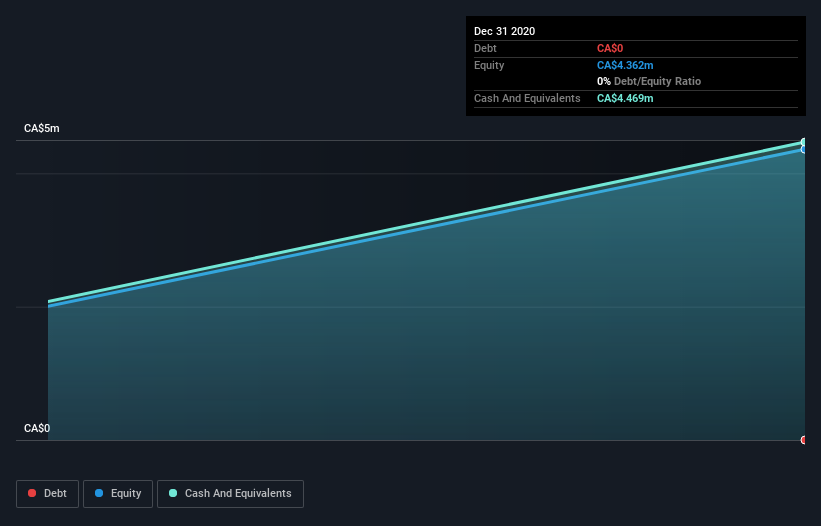
Task: Click the 'Equity' label in tooltip
Action: coord(489,65)
